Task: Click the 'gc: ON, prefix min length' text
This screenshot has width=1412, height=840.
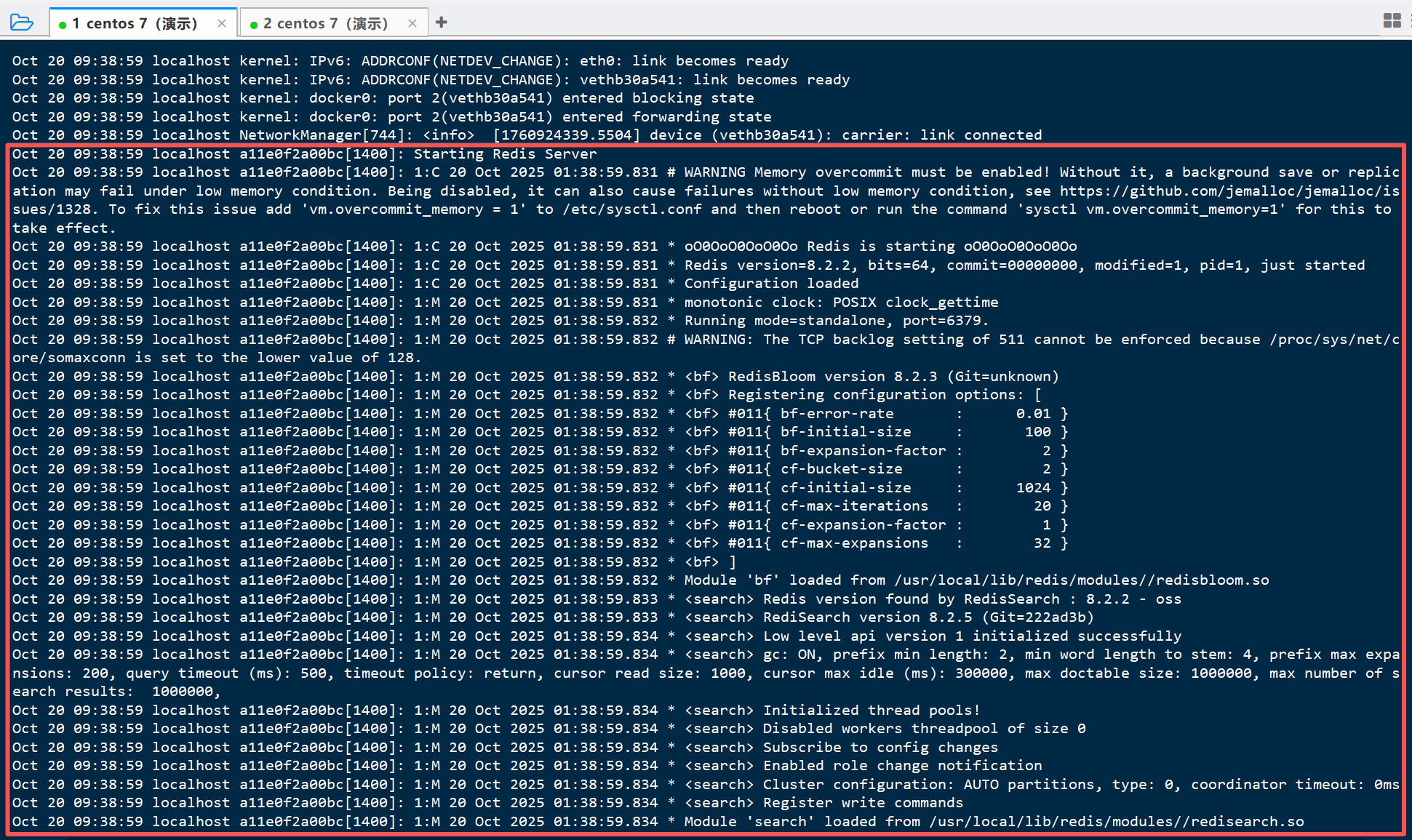Action: point(880,655)
